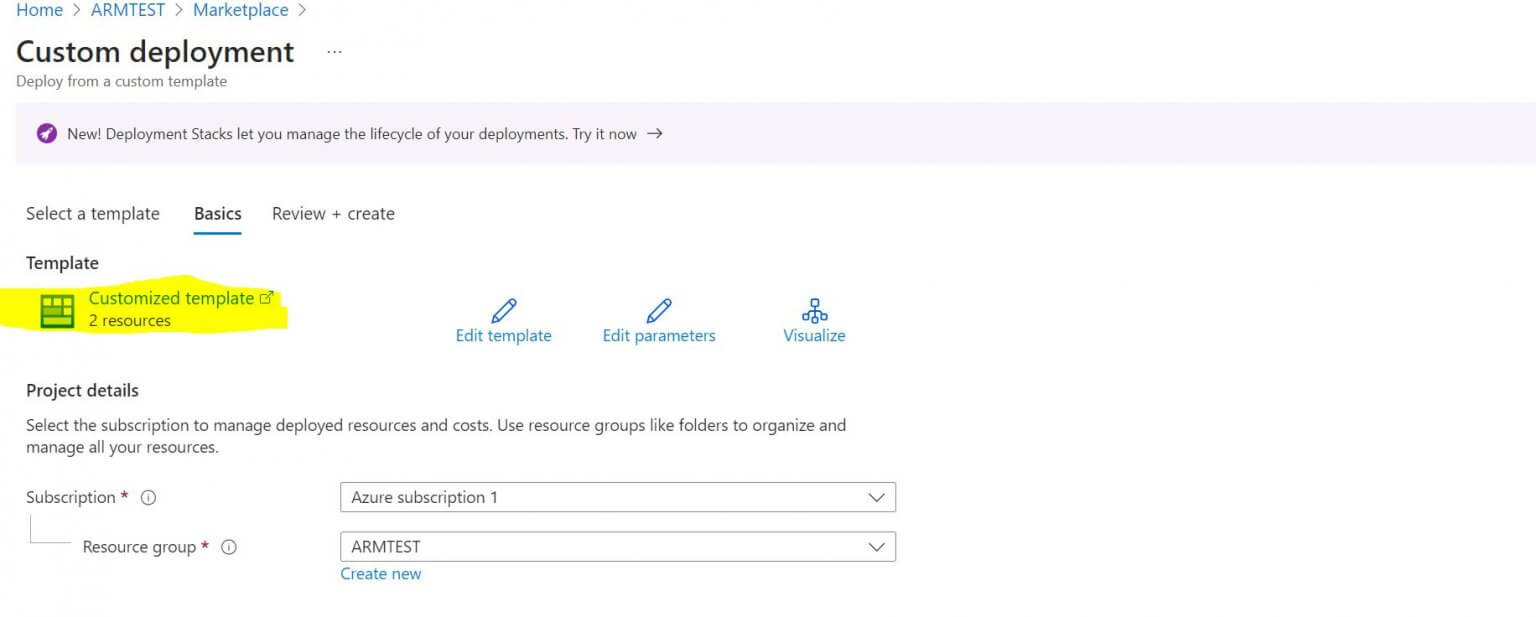Go to ARMTEST in the breadcrumb
1536x617 pixels.
click(x=128, y=11)
